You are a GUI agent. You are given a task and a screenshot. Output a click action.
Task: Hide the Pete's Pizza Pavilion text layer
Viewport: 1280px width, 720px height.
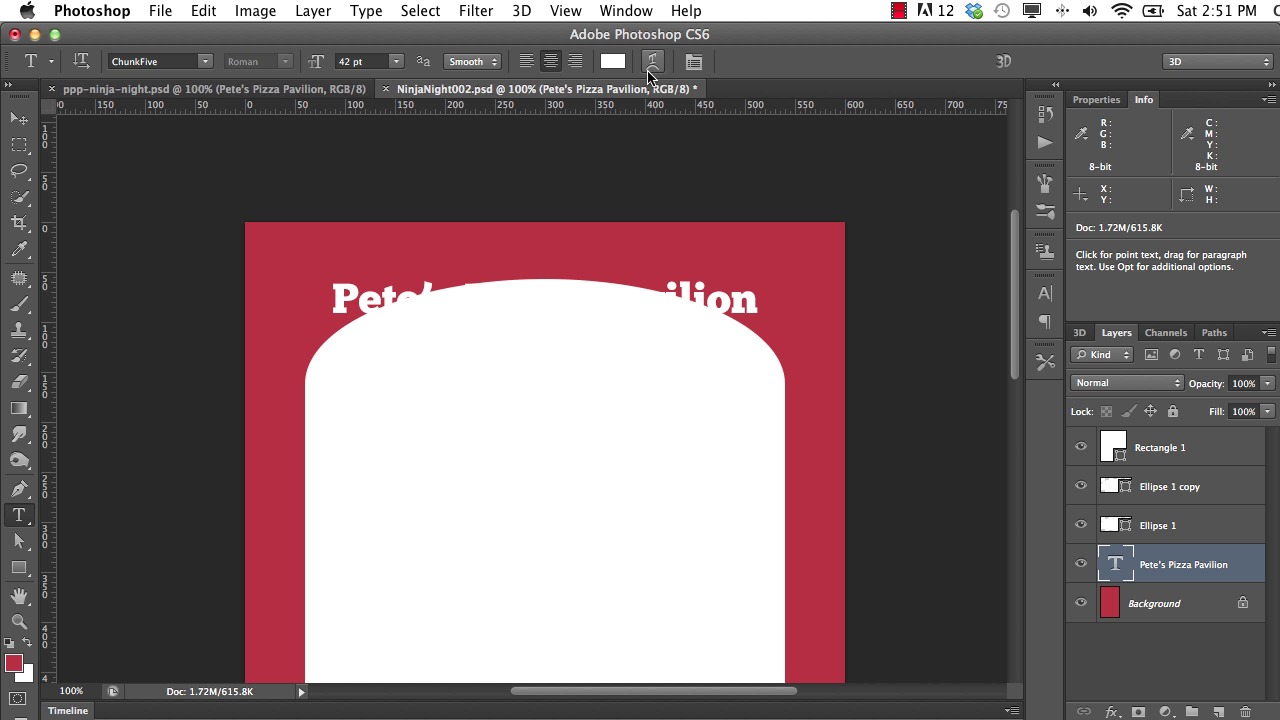1081,564
